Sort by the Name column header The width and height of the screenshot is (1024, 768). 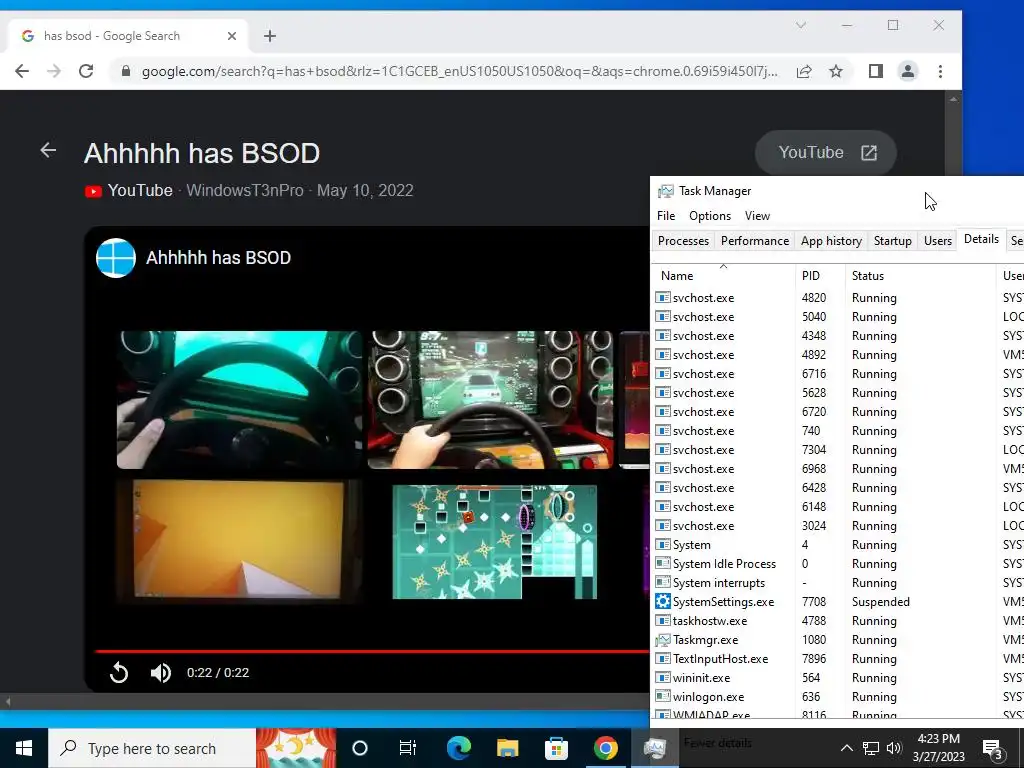tap(724, 276)
